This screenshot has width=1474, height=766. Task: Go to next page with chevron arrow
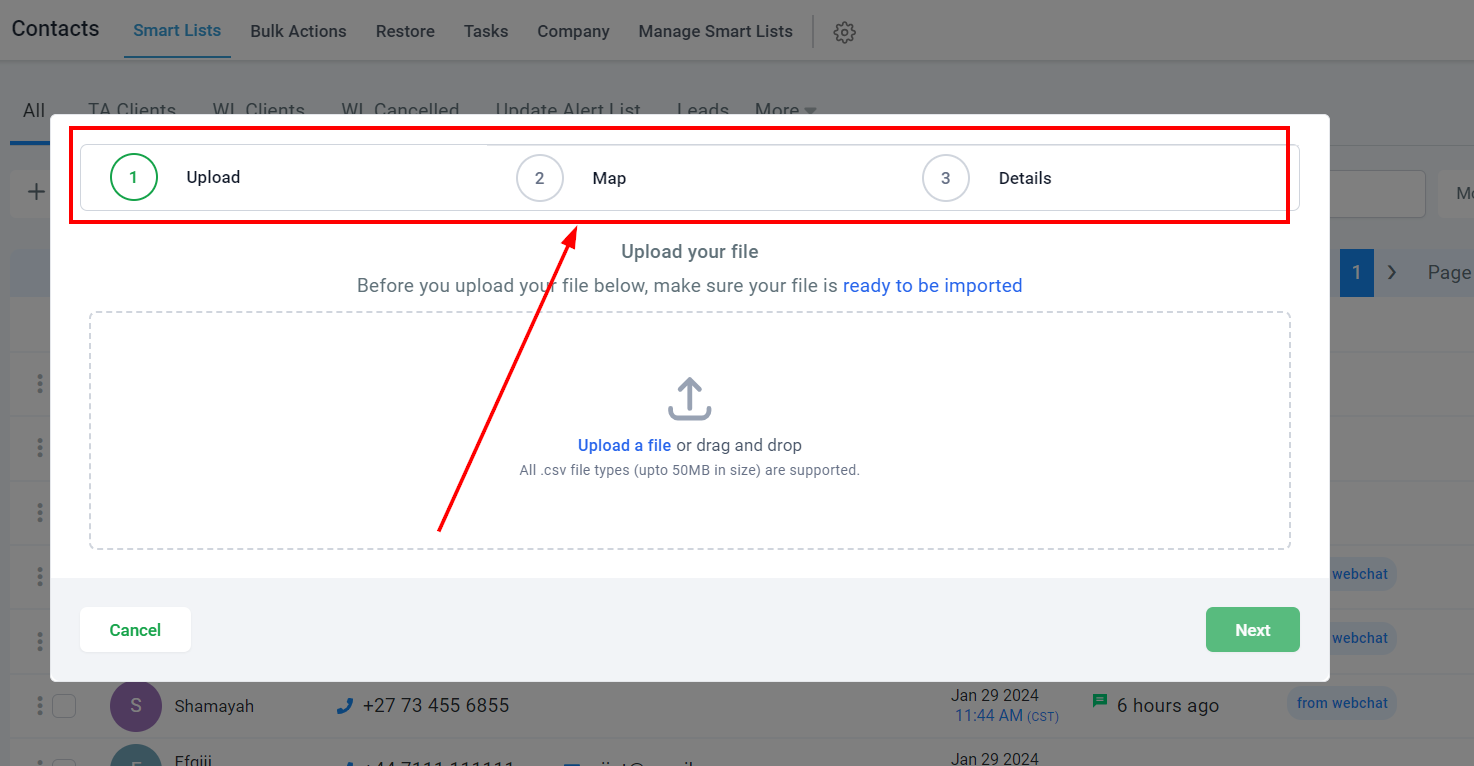click(1392, 273)
